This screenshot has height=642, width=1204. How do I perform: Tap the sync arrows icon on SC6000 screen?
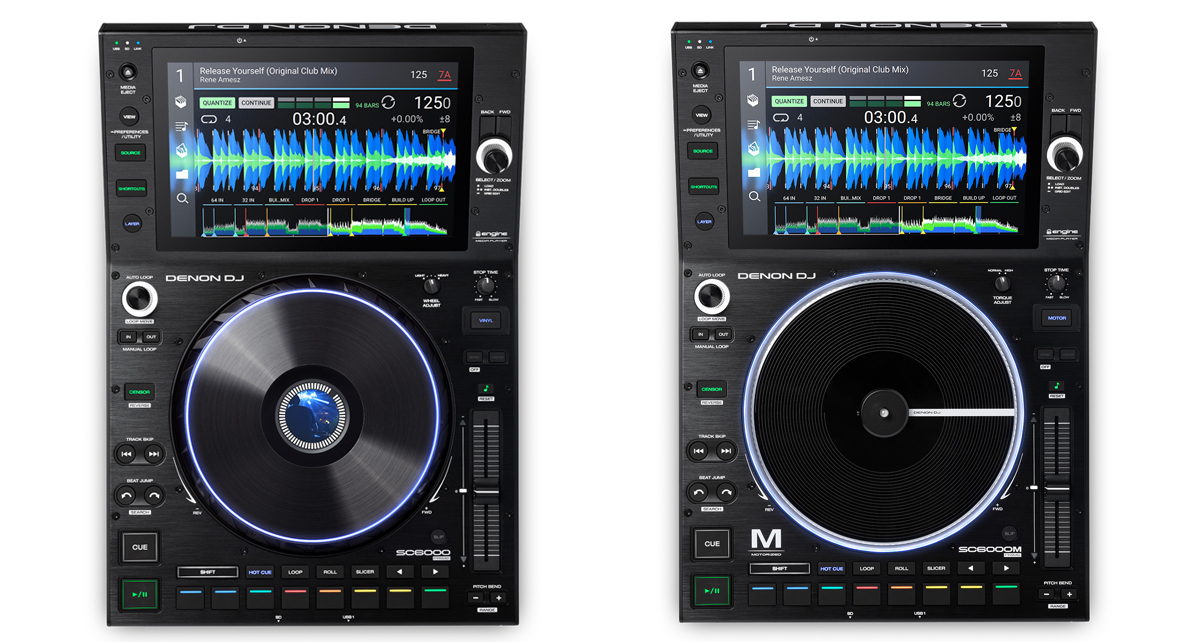pos(387,102)
